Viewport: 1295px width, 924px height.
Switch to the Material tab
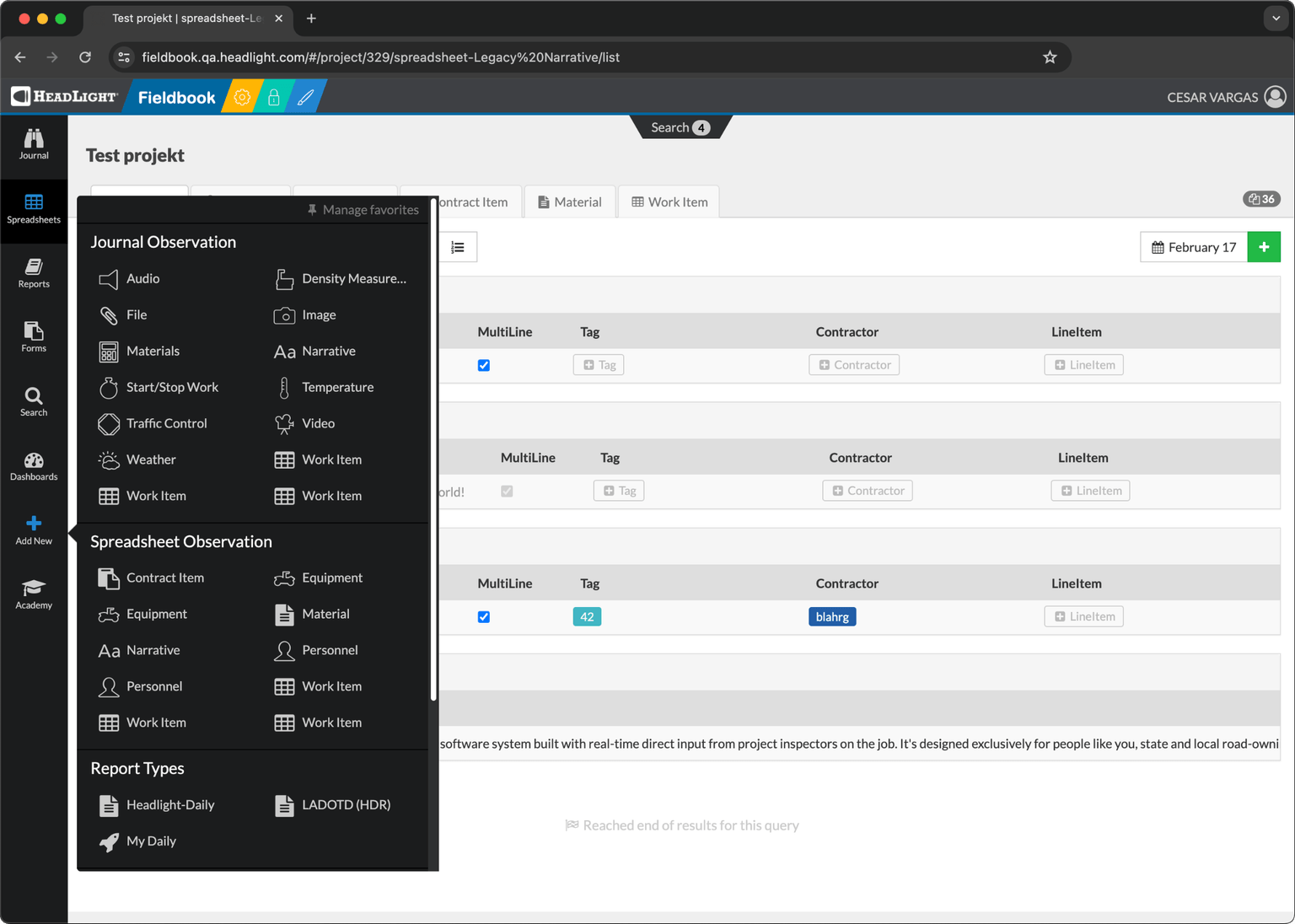pos(570,202)
